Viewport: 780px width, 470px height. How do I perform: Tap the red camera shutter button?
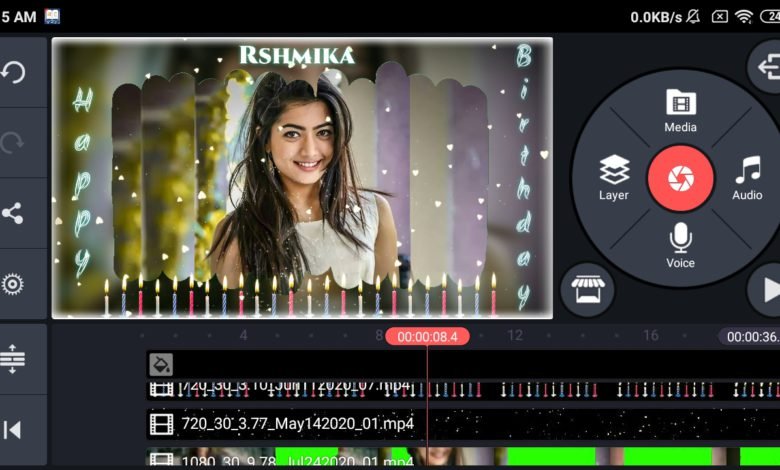tap(680, 178)
